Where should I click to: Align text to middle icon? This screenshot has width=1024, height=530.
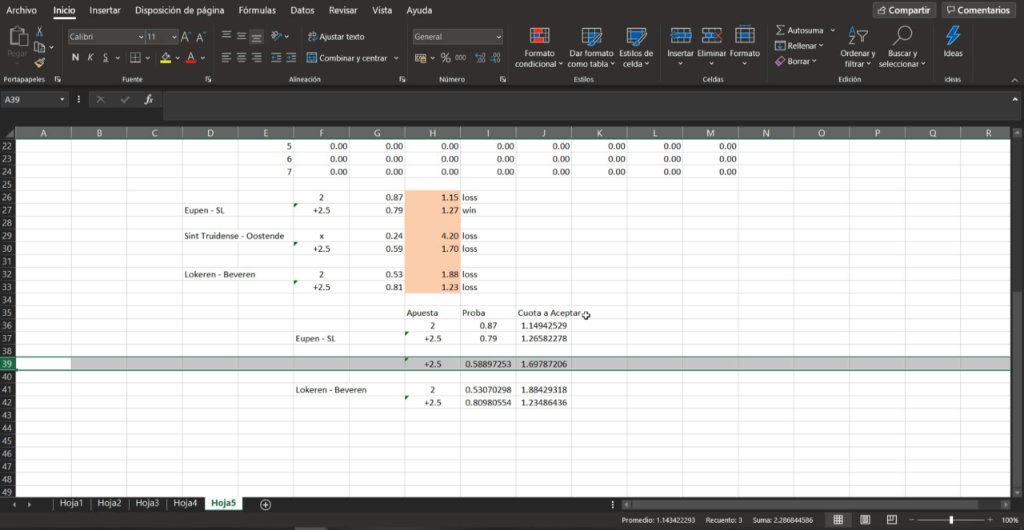(241, 37)
